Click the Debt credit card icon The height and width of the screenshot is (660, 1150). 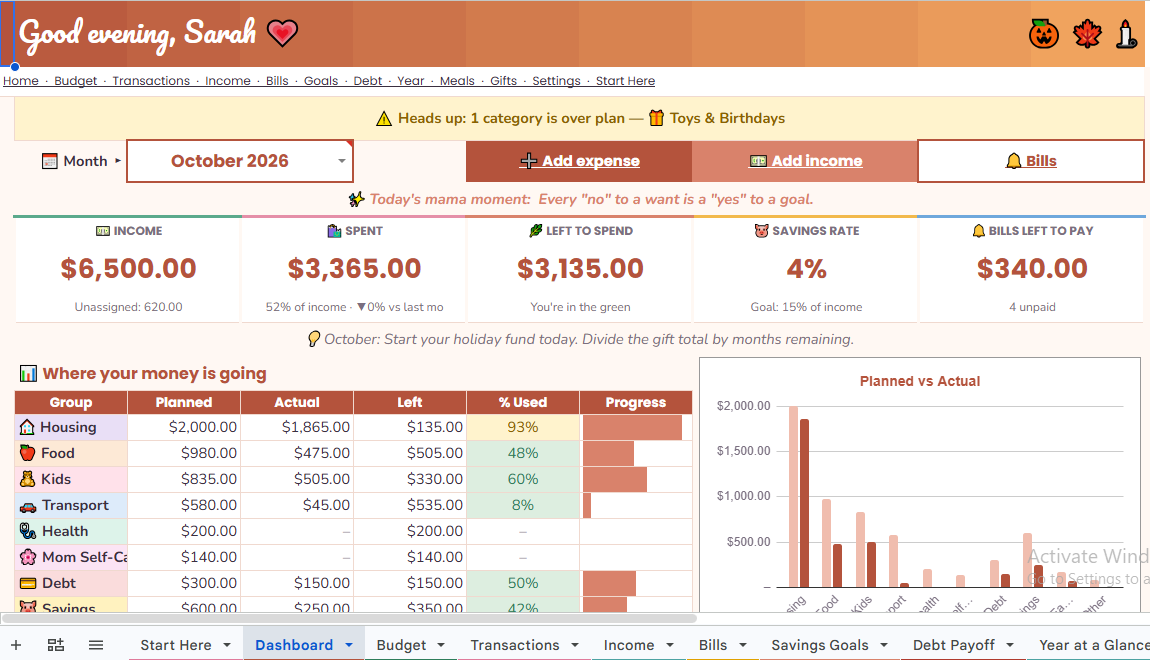click(x=28, y=583)
